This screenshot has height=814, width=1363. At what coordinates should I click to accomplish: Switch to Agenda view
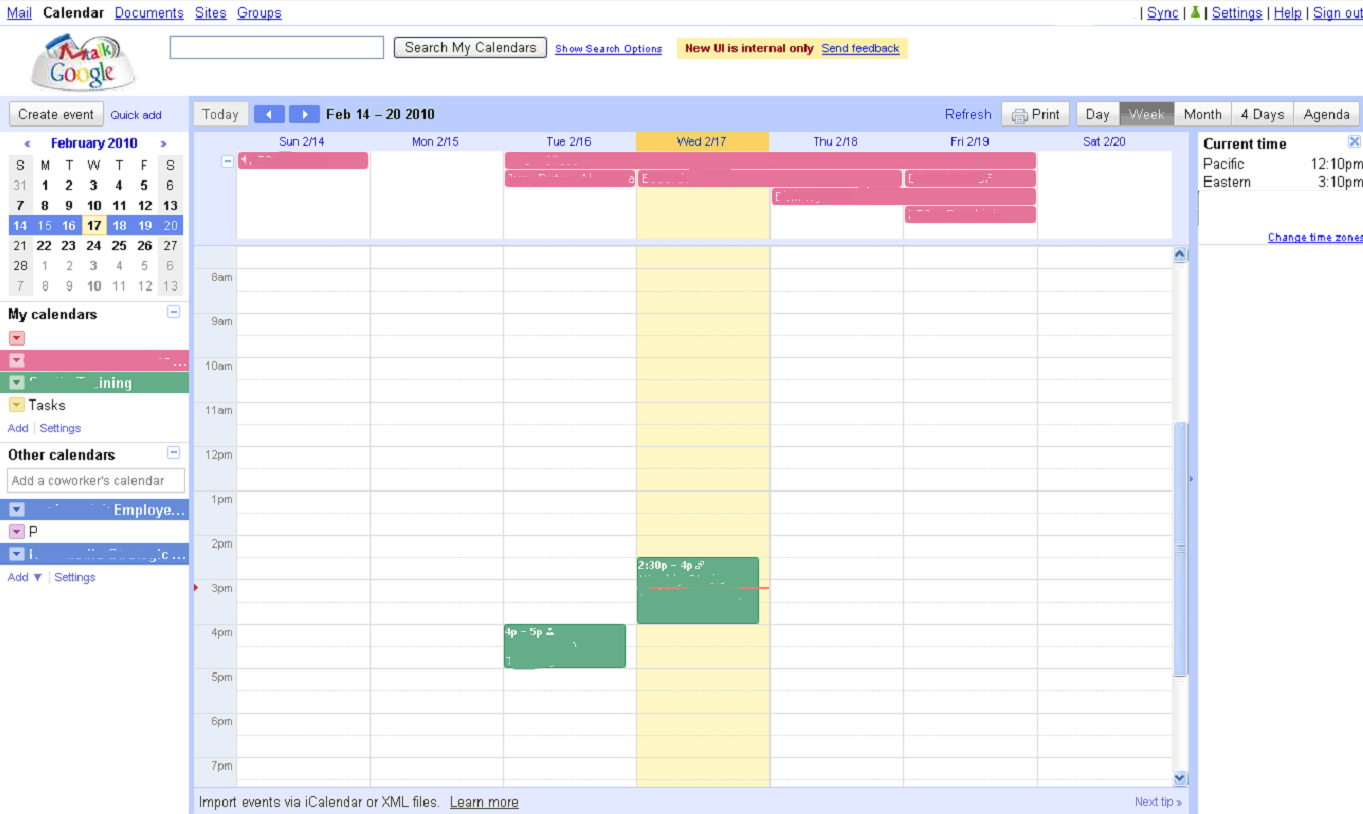coord(1327,114)
